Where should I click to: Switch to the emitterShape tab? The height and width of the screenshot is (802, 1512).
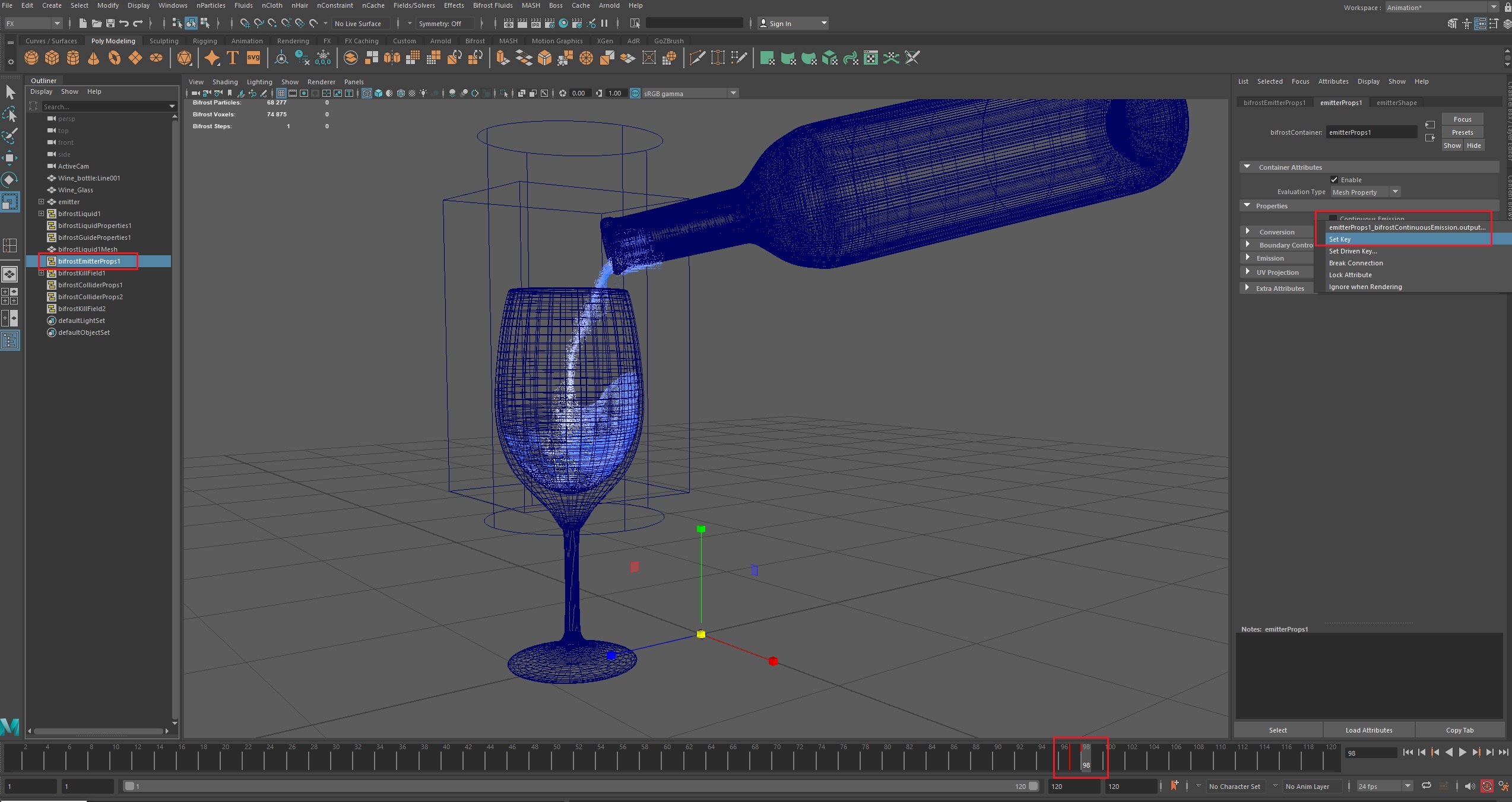(x=1396, y=103)
